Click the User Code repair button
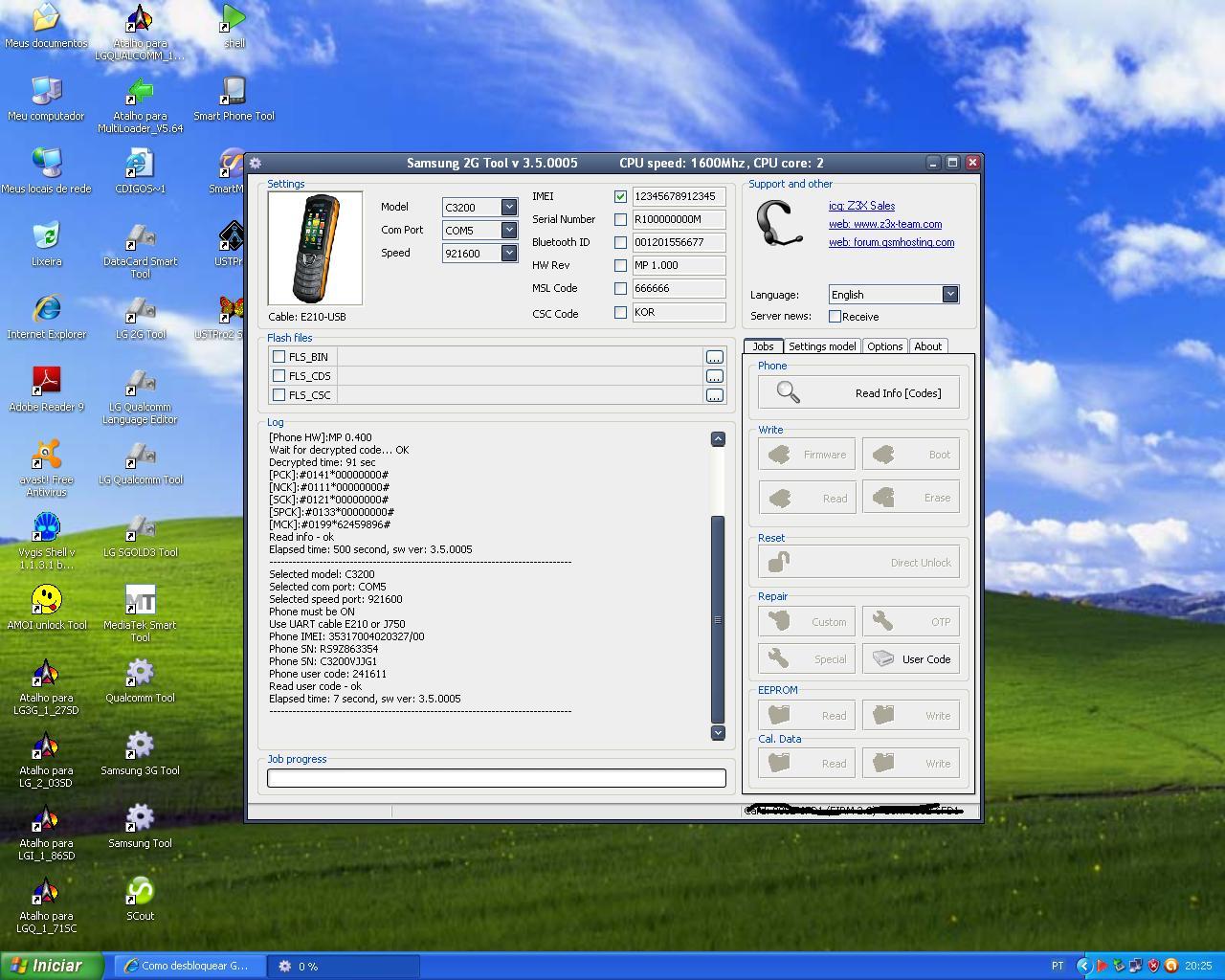 coord(911,658)
